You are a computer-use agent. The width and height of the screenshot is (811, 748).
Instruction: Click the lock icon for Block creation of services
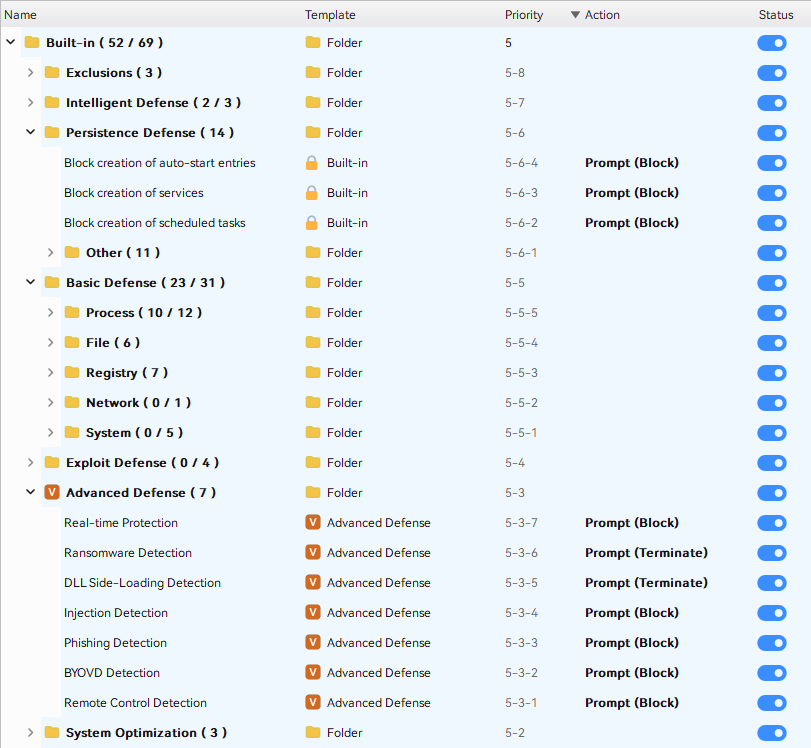click(312, 193)
